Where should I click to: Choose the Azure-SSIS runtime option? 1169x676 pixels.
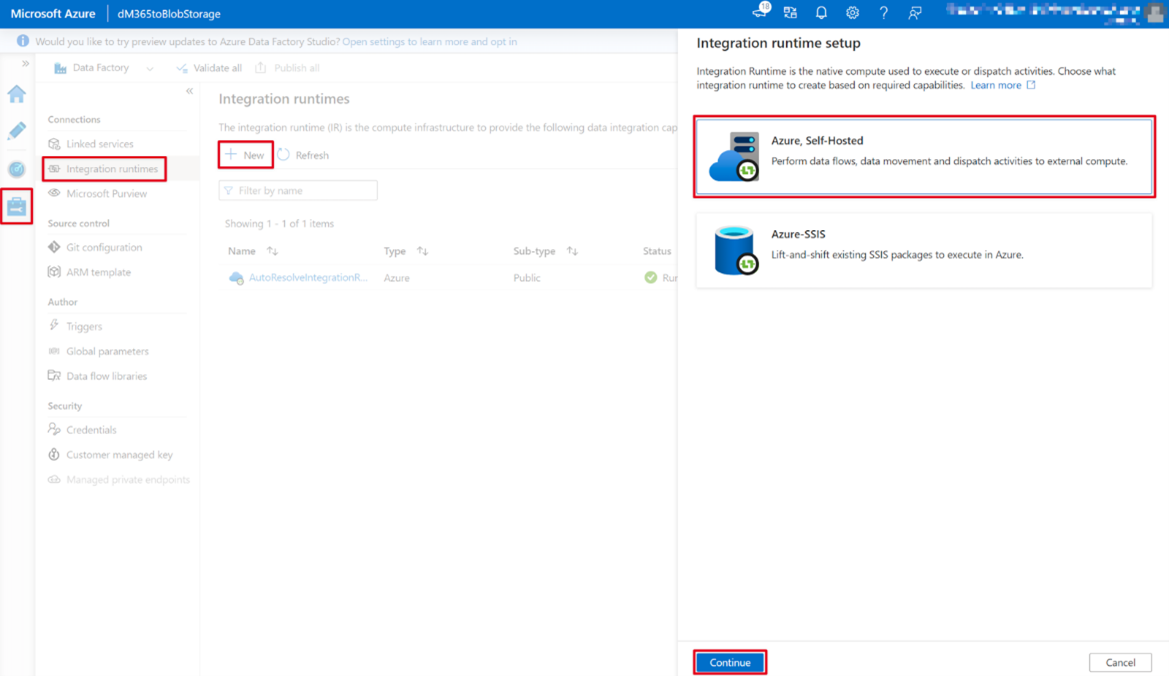coord(922,243)
